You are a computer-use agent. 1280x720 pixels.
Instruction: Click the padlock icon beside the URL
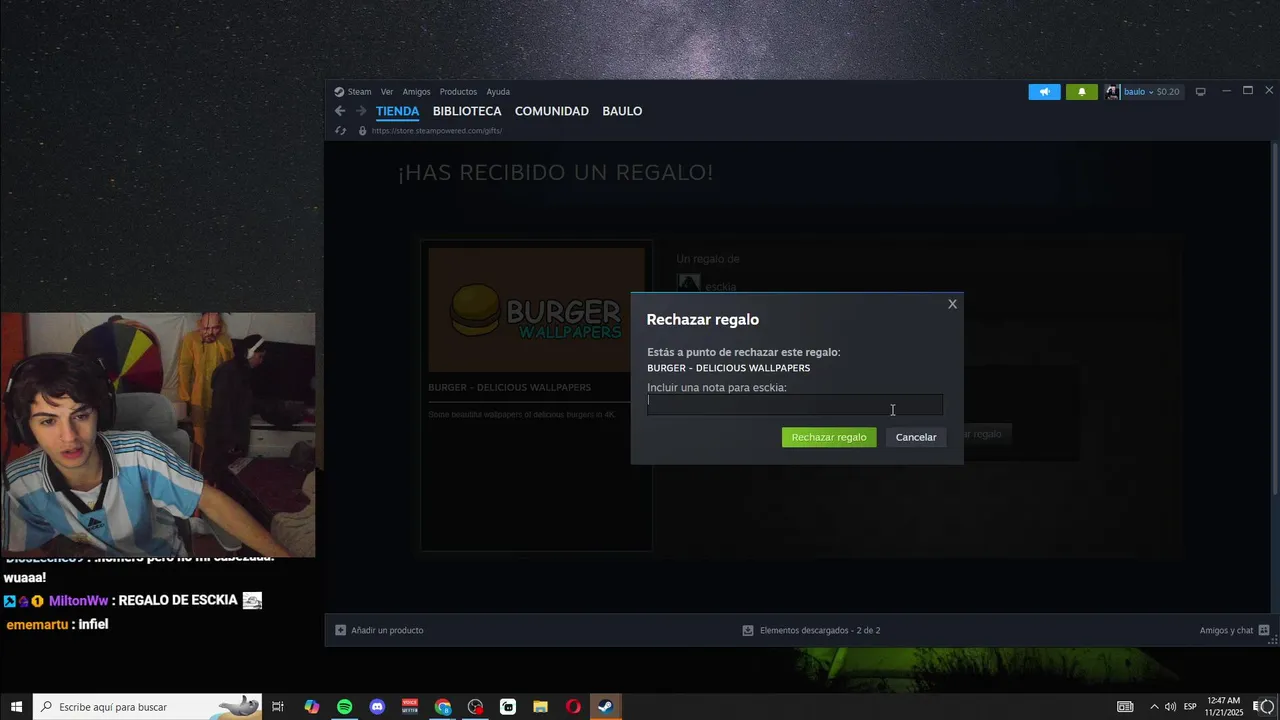click(x=363, y=131)
